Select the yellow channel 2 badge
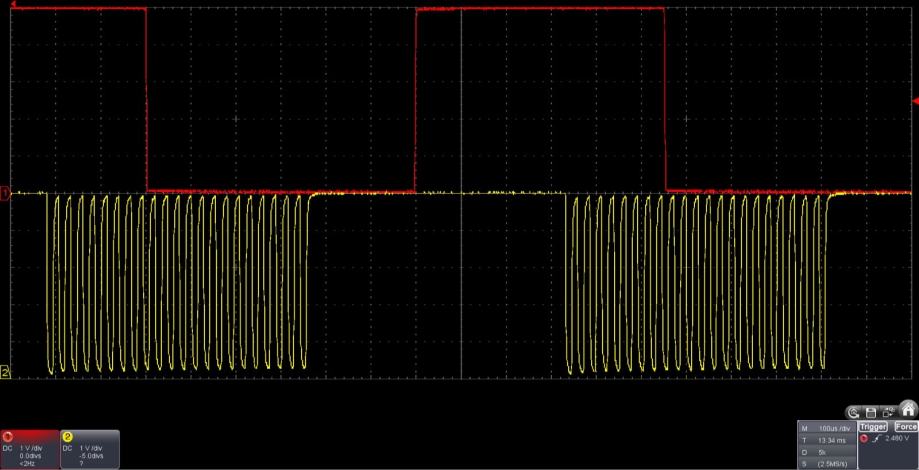Image resolution: width=919 pixels, height=470 pixels. [67, 437]
